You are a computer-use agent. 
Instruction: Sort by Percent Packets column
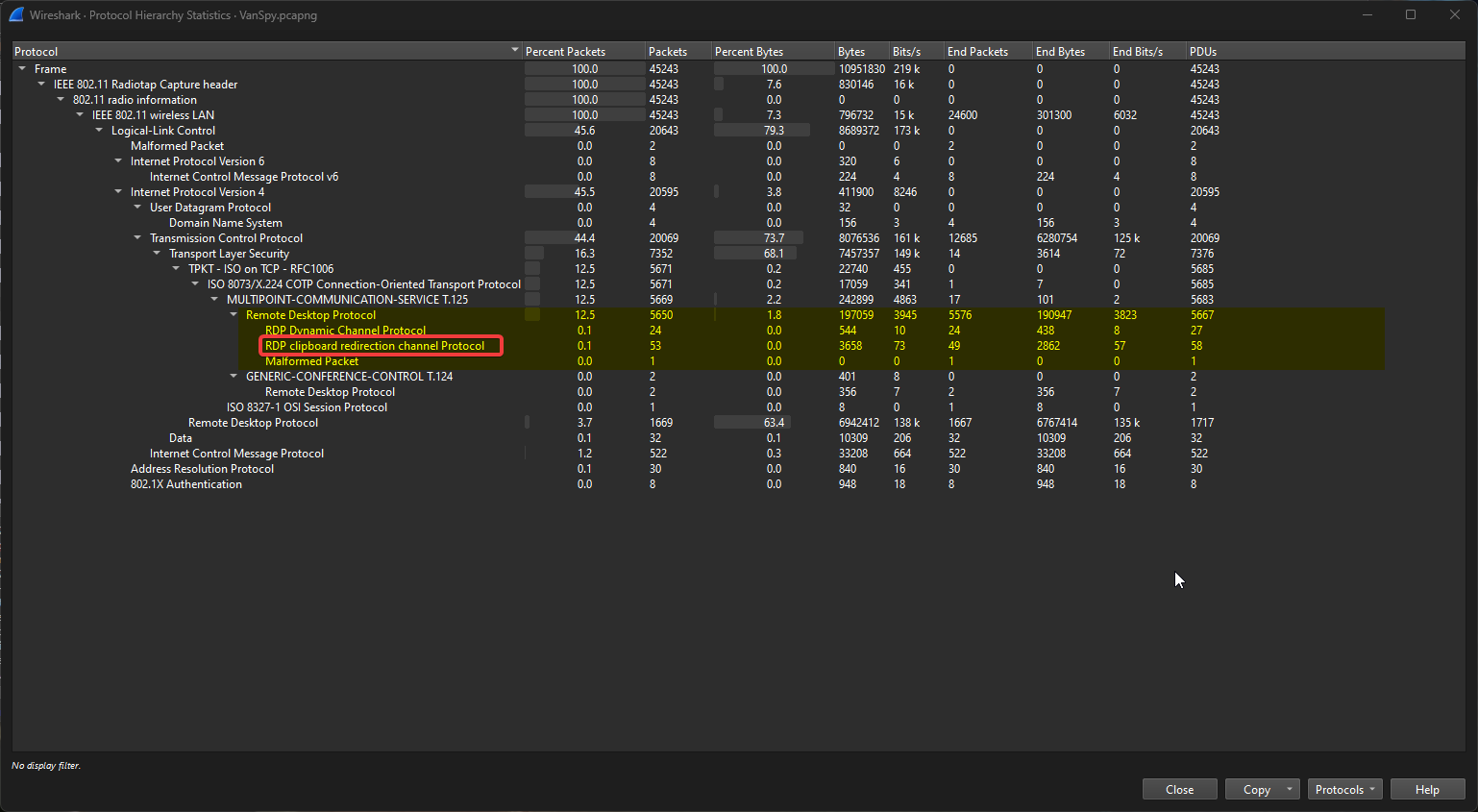[x=583, y=51]
